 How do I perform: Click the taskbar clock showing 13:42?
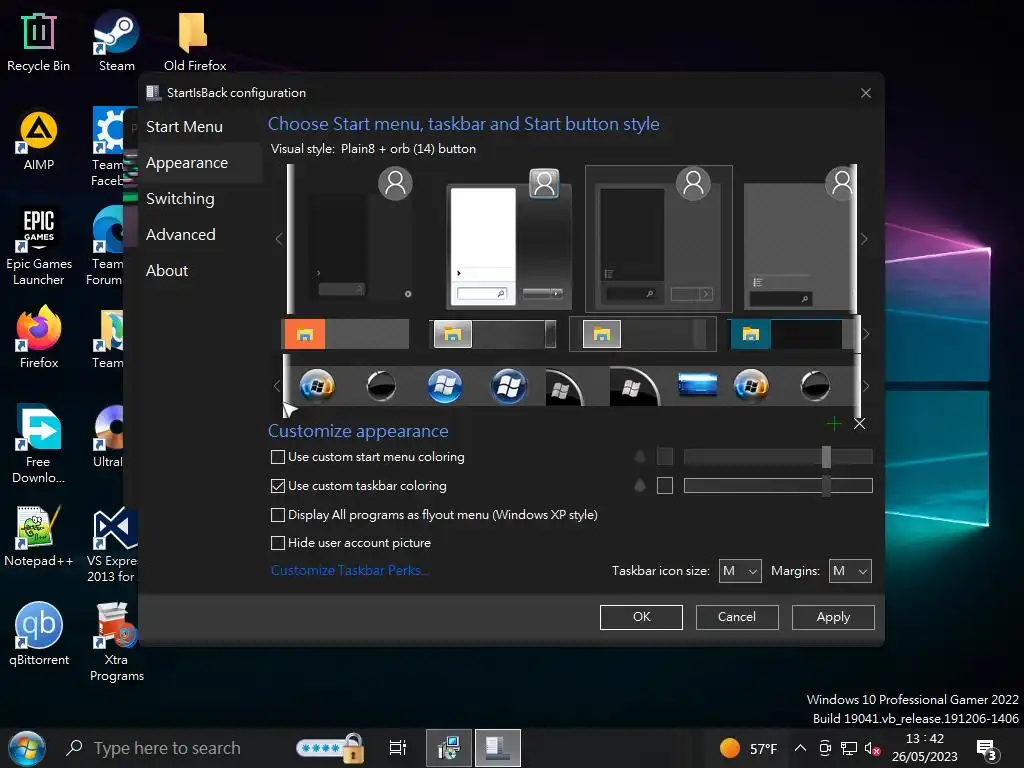[x=924, y=748]
